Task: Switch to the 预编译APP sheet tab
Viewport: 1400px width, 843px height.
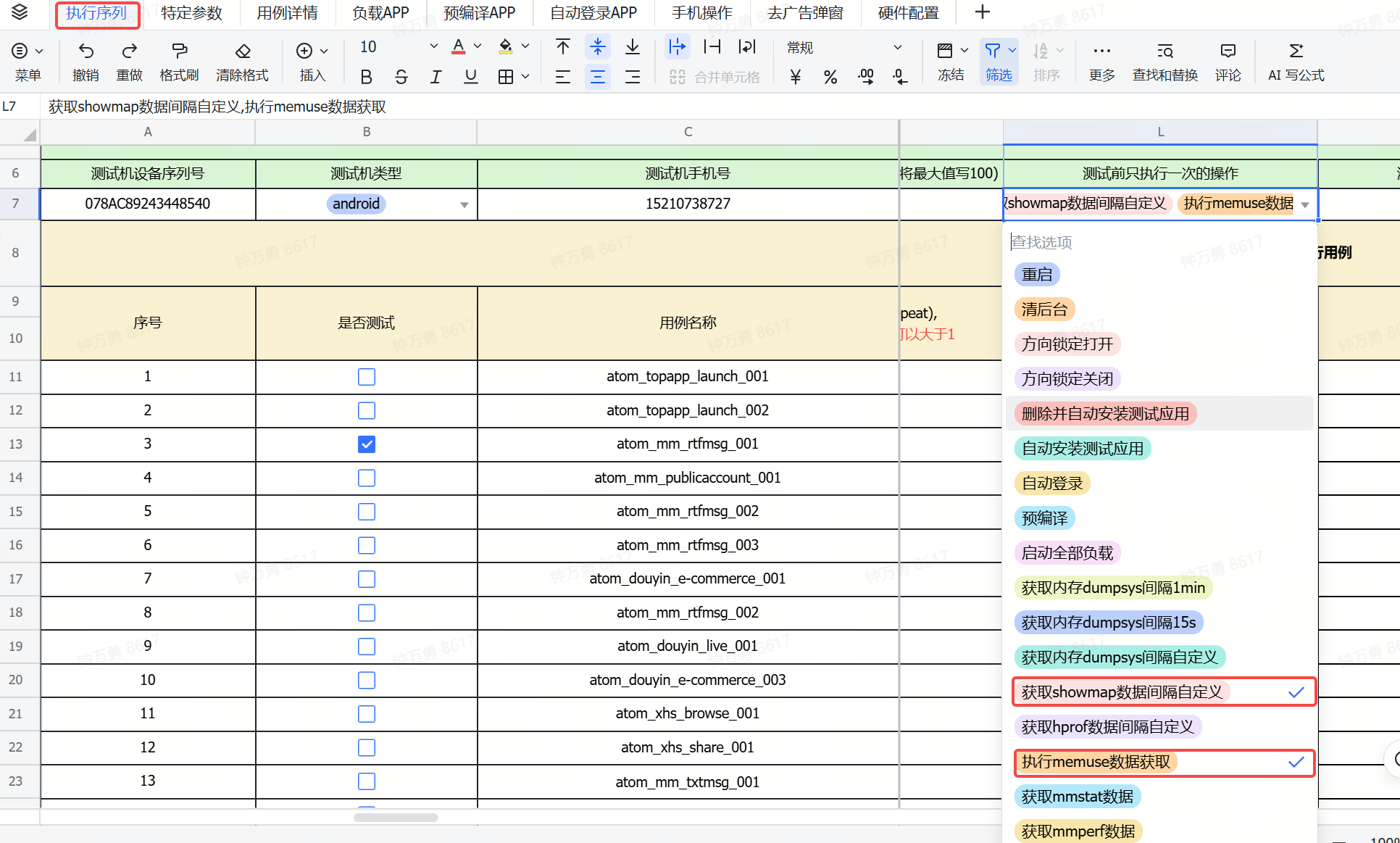Action: click(479, 13)
